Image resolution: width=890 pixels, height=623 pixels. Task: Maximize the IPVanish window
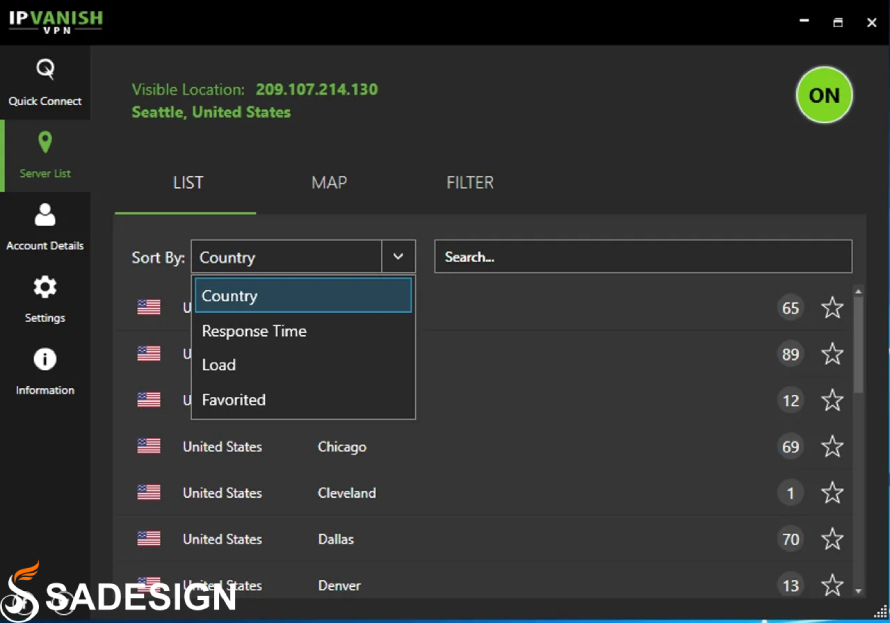click(838, 22)
